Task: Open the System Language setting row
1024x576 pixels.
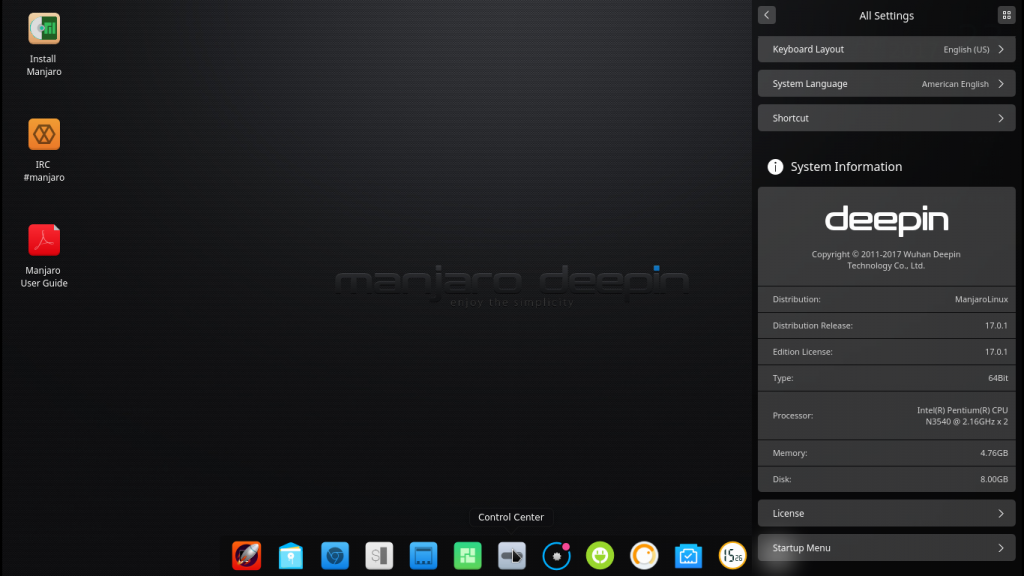Action: [886, 84]
